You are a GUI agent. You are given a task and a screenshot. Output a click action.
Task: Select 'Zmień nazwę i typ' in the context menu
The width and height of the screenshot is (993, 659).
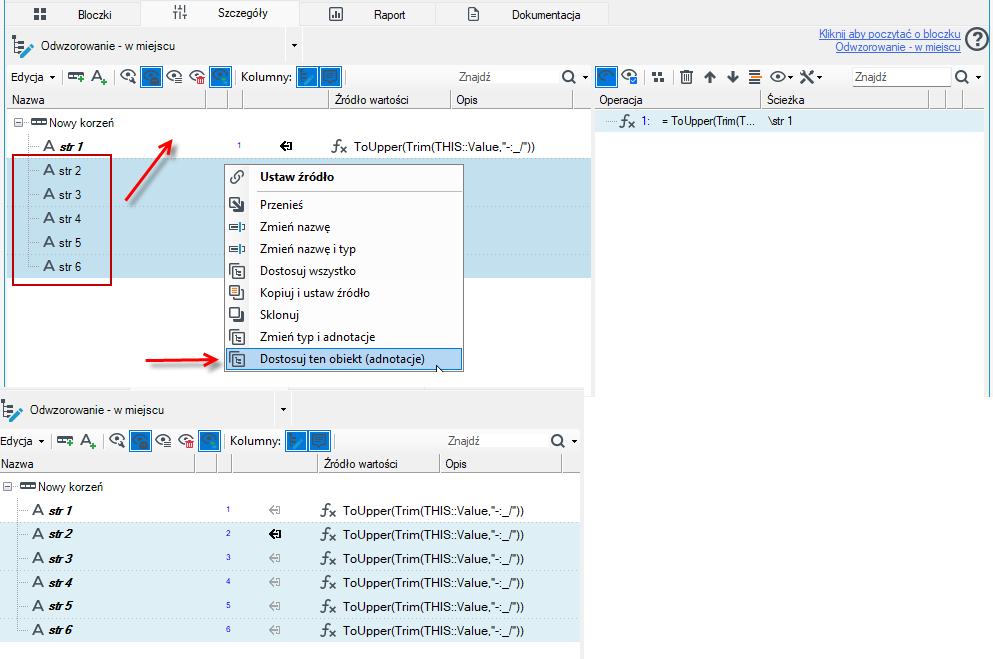(344, 249)
